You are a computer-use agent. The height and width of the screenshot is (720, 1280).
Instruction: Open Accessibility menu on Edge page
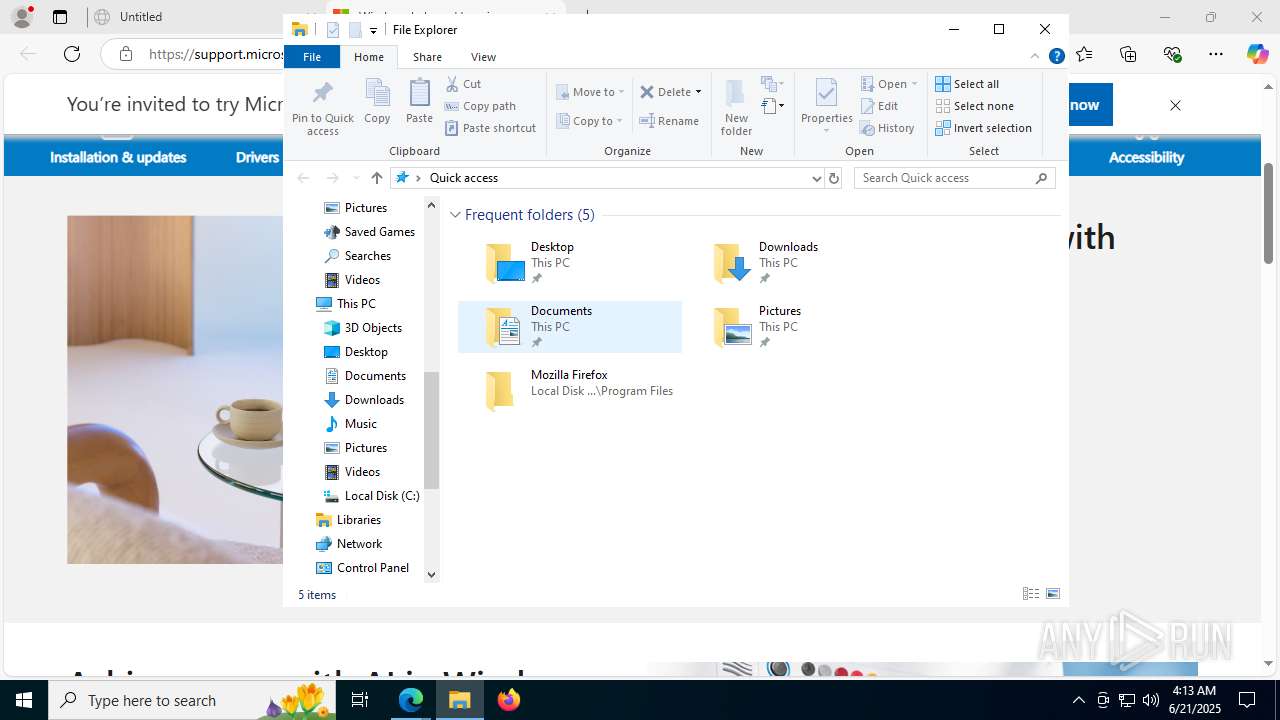1146,157
